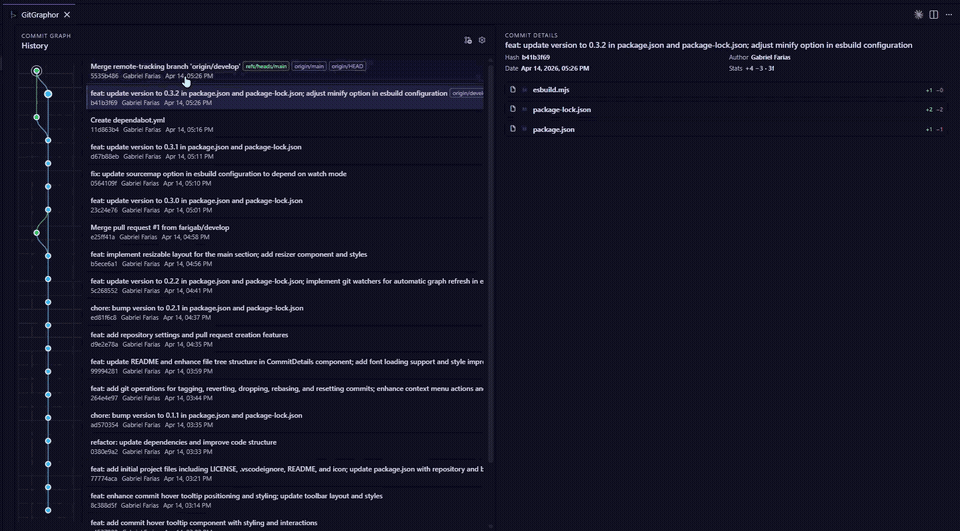Select commit 'Merge remote-tracking branch origin/develop'
The width and height of the screenshot is (960, 531).
point(285,70)
